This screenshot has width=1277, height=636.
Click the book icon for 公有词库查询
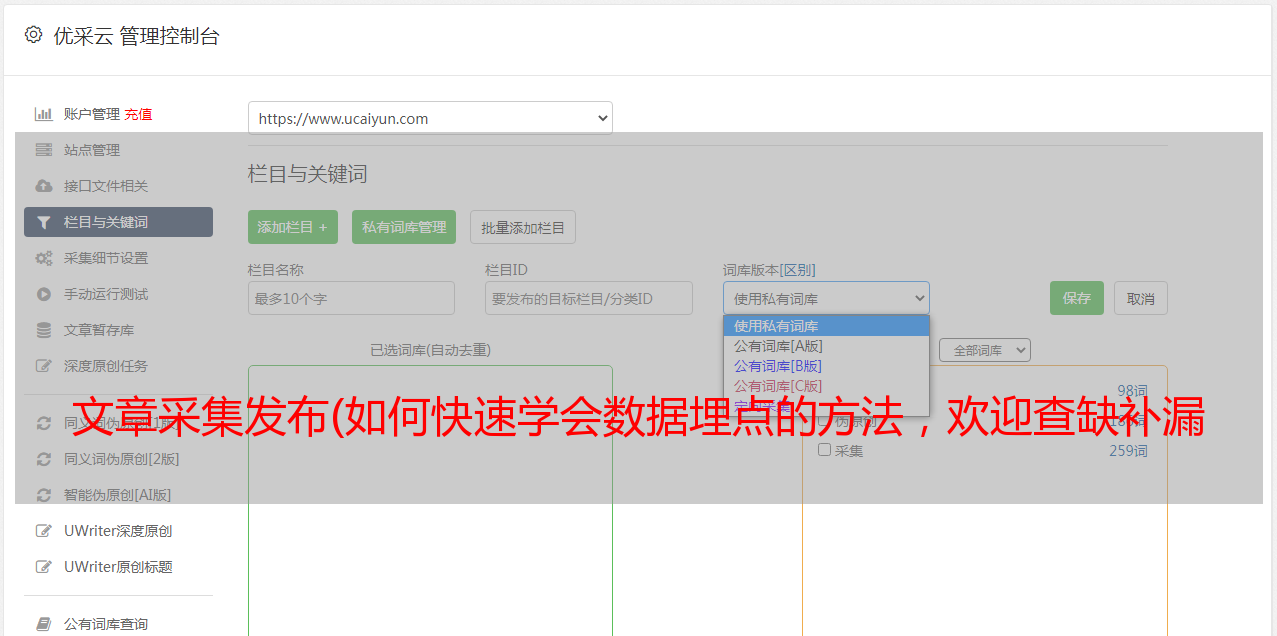44,624
